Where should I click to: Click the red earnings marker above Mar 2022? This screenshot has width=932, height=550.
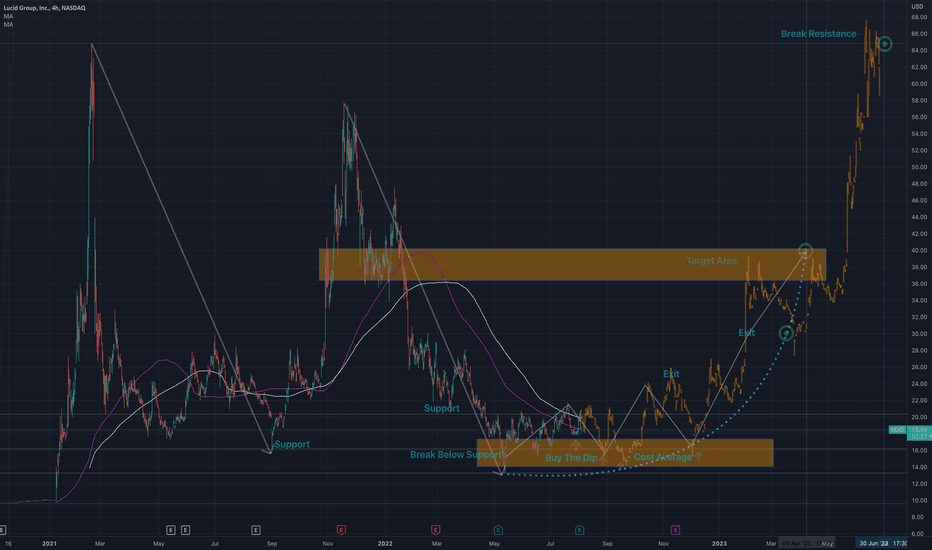(436, 529)
